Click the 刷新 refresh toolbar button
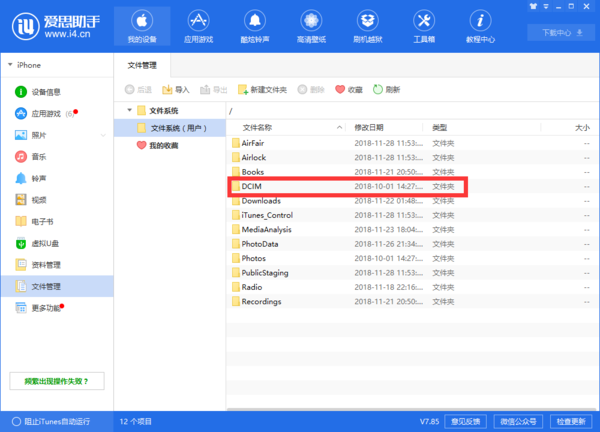600x432 pixels. tap(386, 90)
